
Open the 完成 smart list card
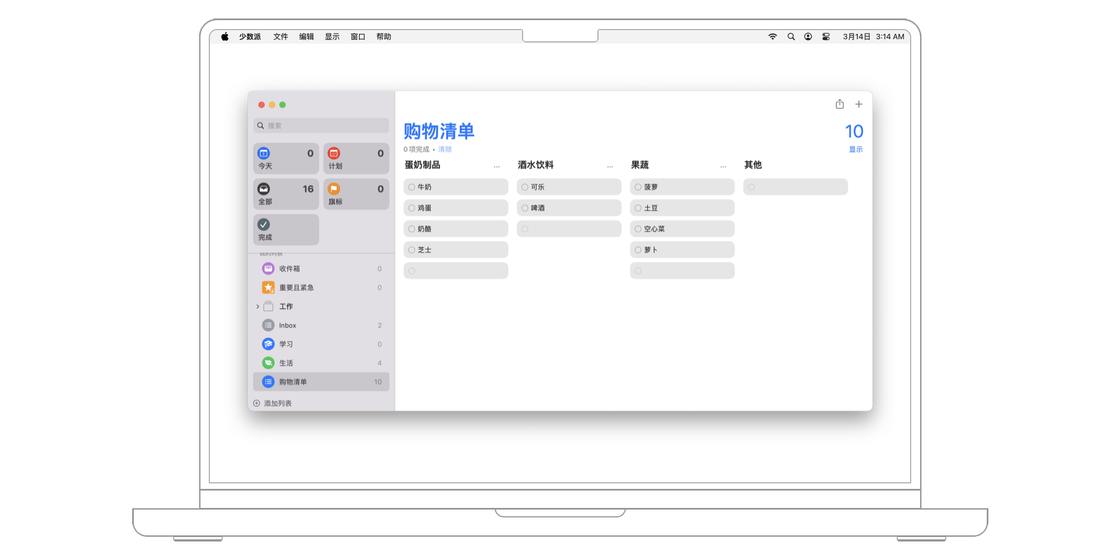click(286, 230)
